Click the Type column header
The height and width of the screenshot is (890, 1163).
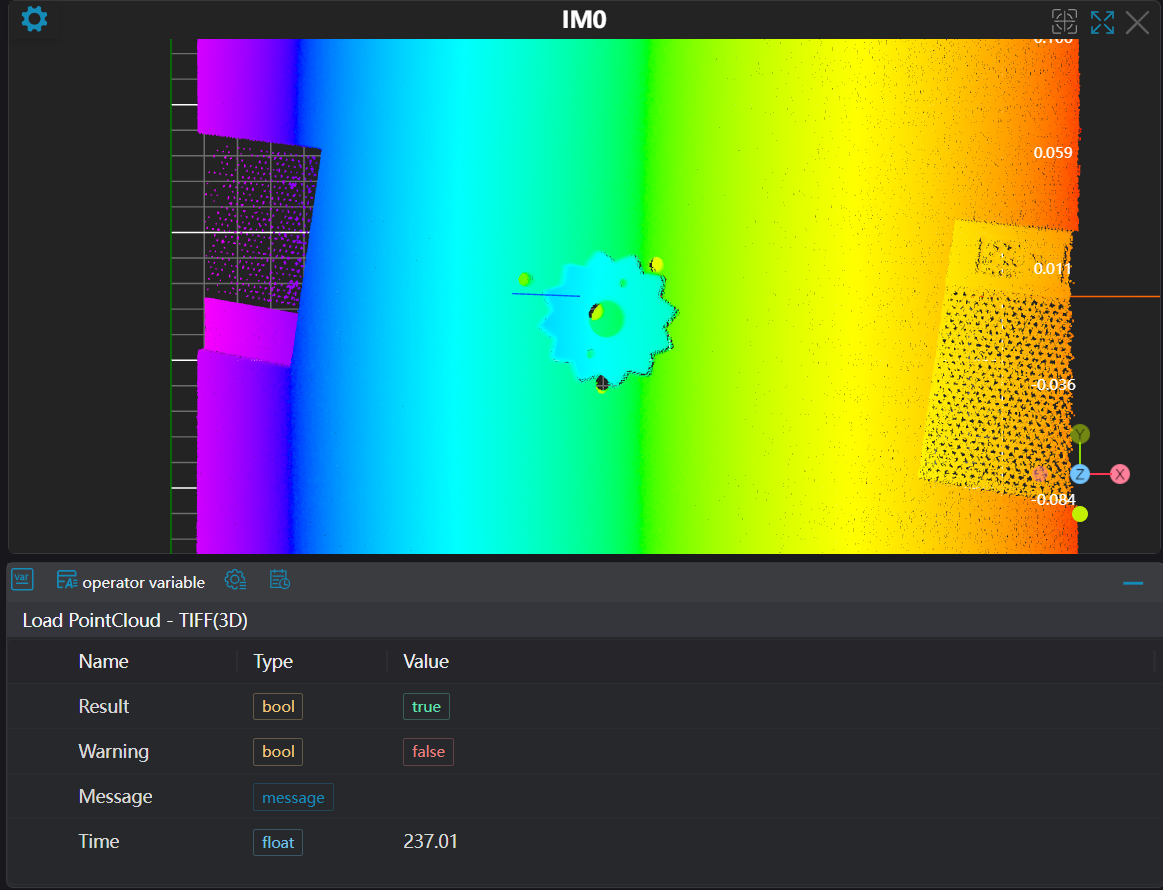273,661
